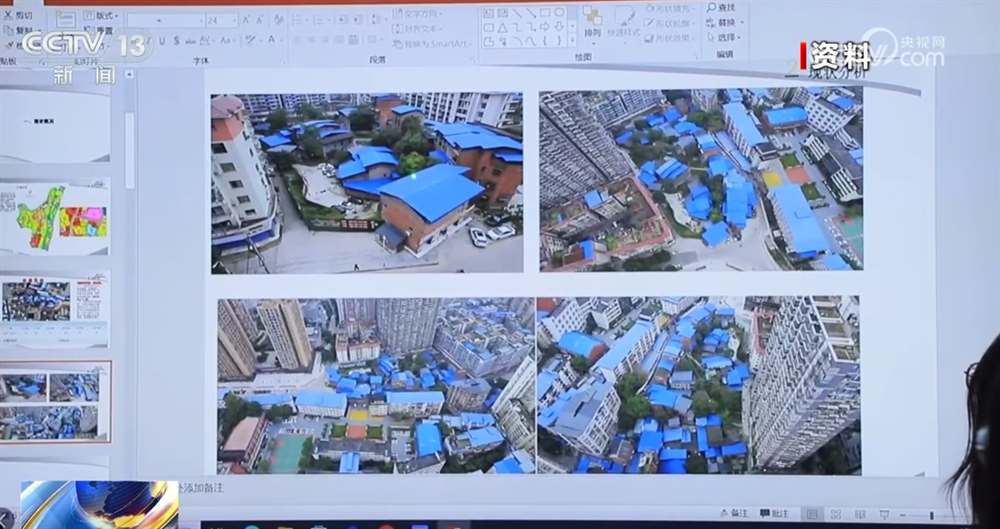Viewport: 1000px width, 529px height.
Task: Click the Notes (备注) button
Action: [738, 514]
